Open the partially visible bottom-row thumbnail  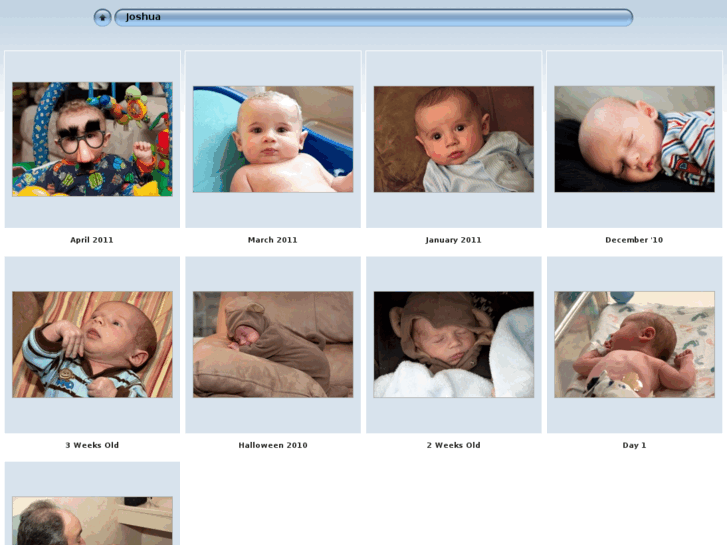click(92, 520)
